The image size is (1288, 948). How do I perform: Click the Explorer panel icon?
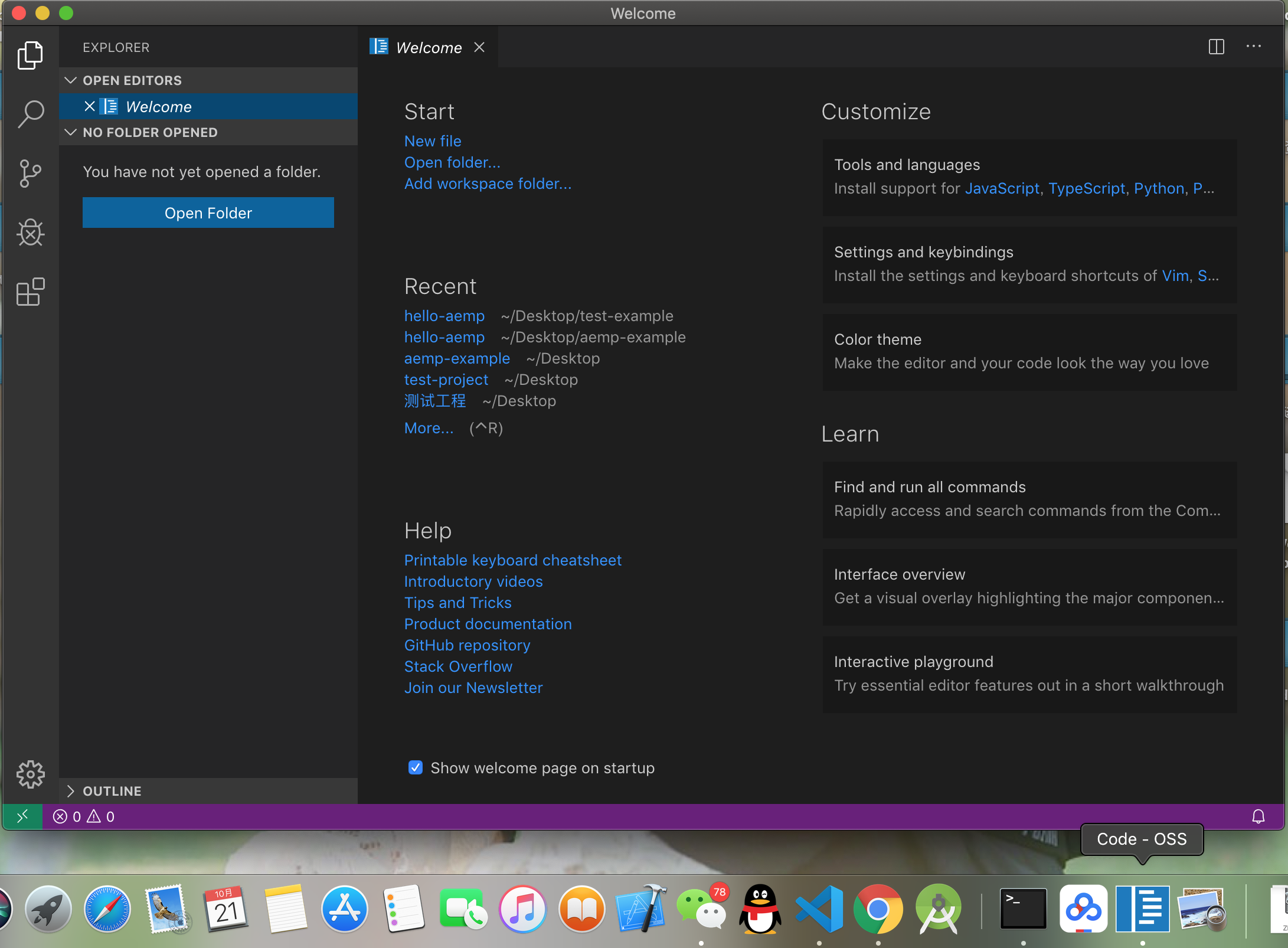point(30,55)
